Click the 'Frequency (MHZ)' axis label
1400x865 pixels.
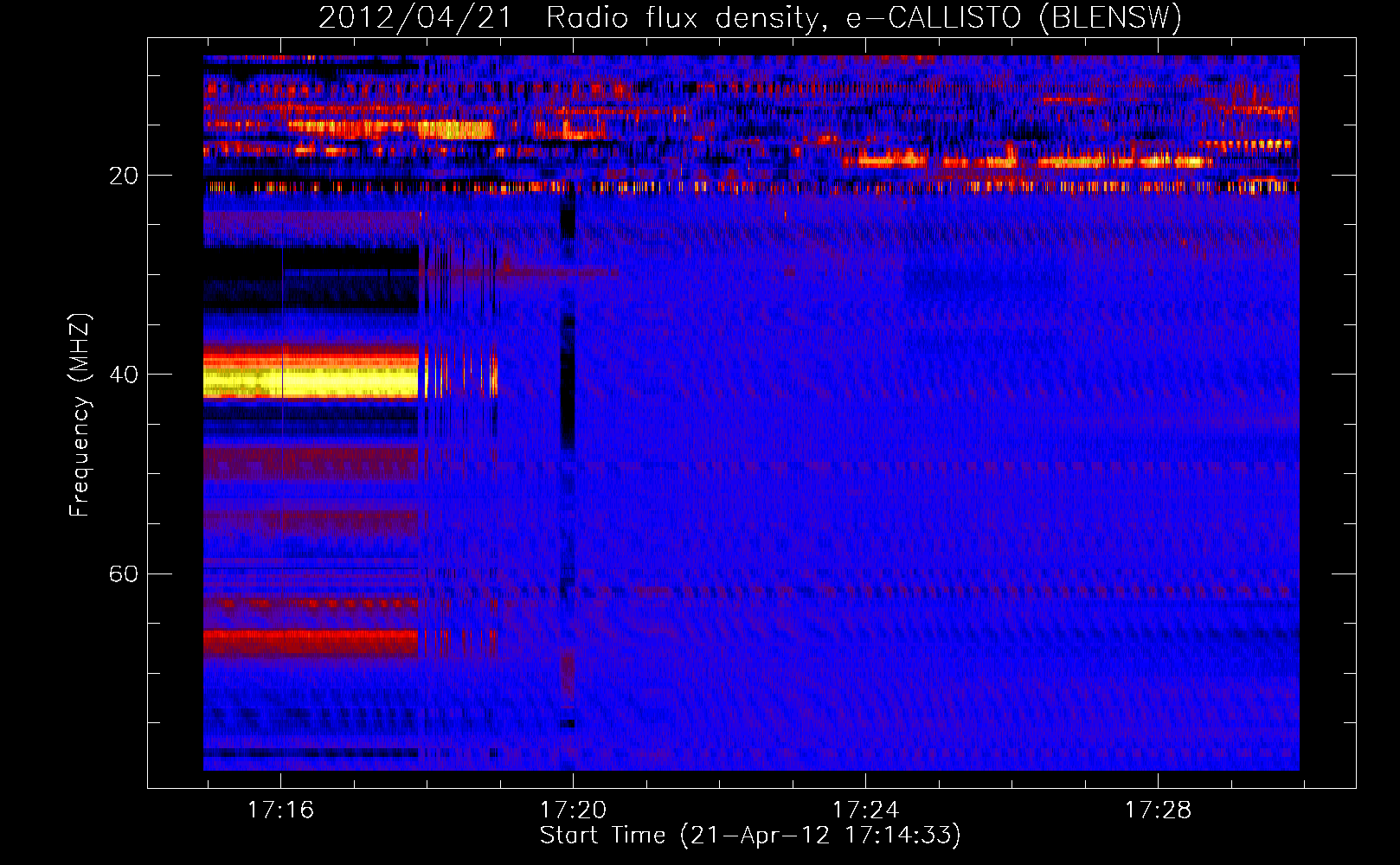[79, 415]
